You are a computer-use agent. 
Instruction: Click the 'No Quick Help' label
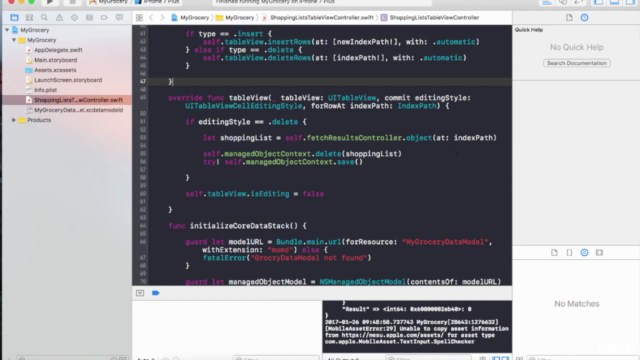click(x=577, y=47)
